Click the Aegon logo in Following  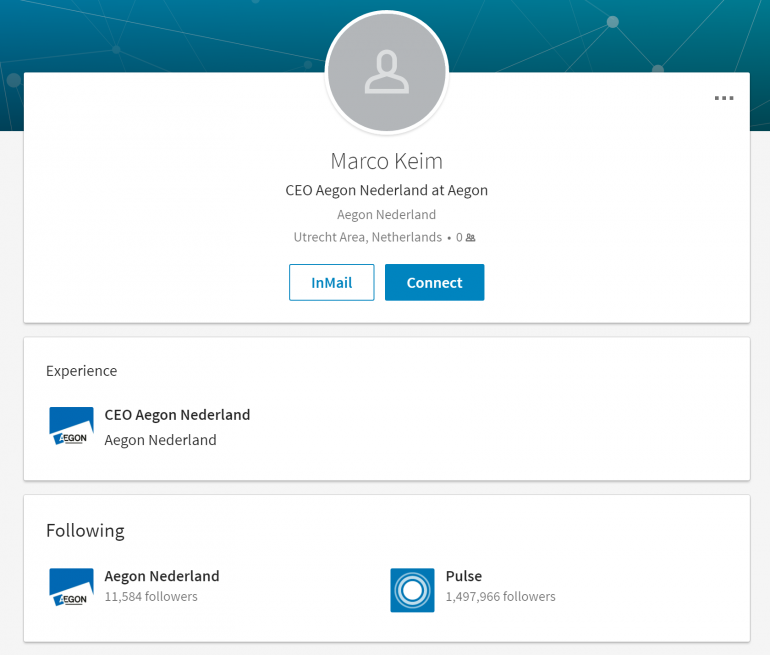[71, 587]
